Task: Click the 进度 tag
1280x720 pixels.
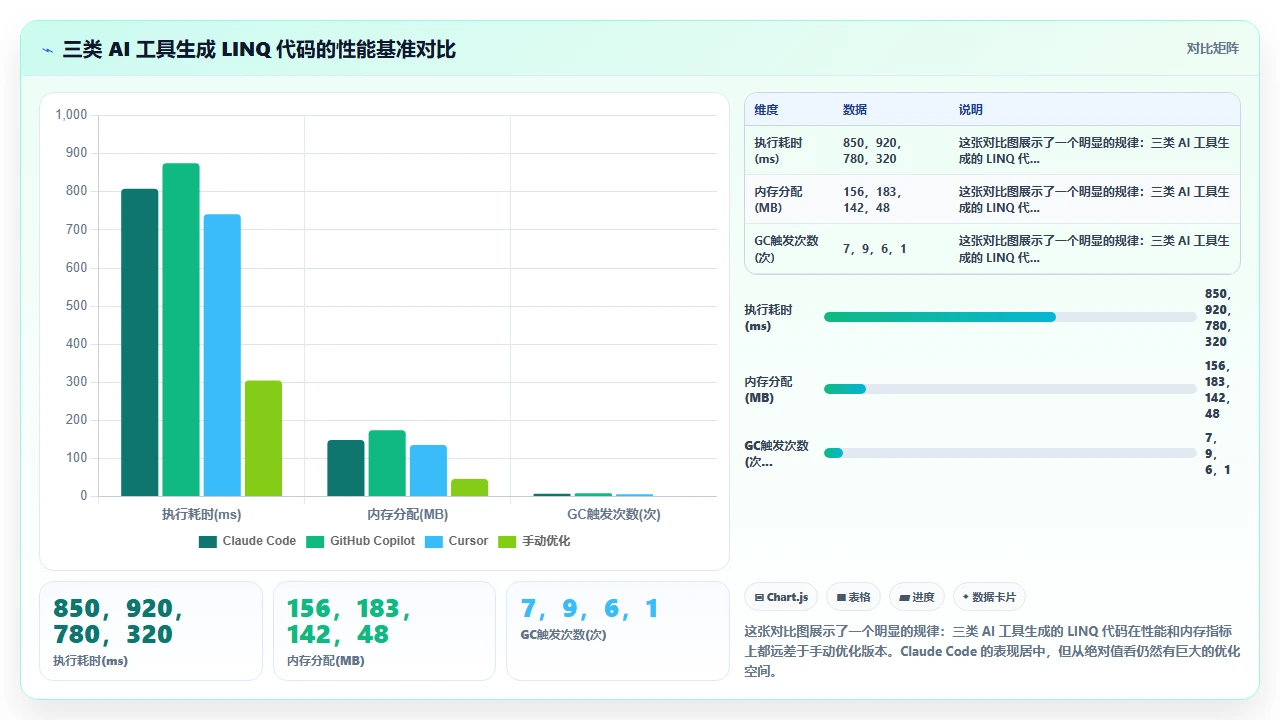Action: point(916,597)
